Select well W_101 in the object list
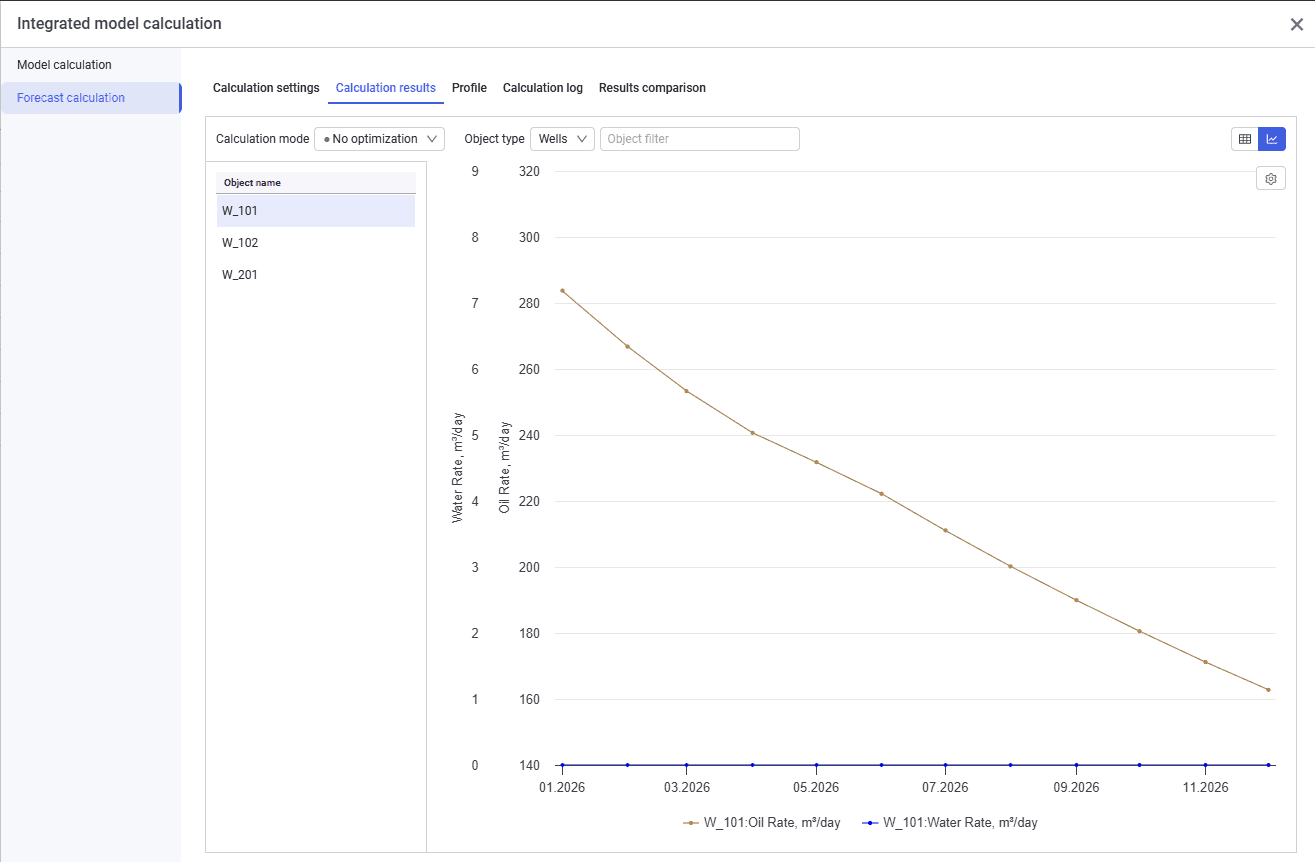This screenshot has width=1315, height=862. (x=316, y=211)
